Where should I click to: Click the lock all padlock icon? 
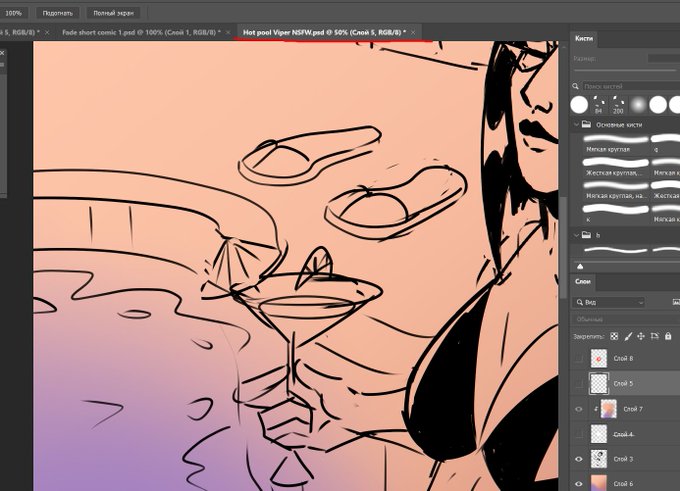[x=668, y=336]
